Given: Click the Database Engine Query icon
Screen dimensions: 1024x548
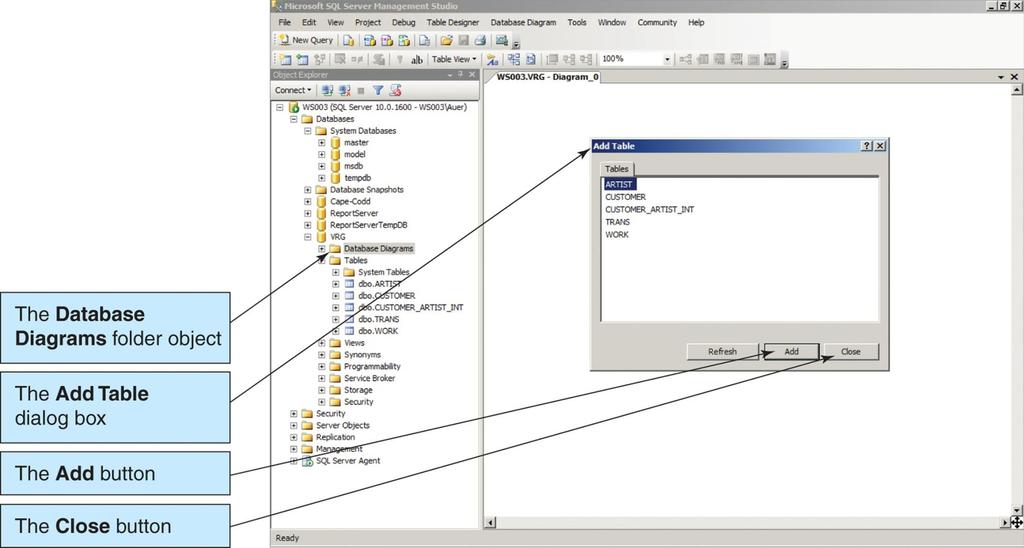Looking at the screenshot, I should 349,40.
